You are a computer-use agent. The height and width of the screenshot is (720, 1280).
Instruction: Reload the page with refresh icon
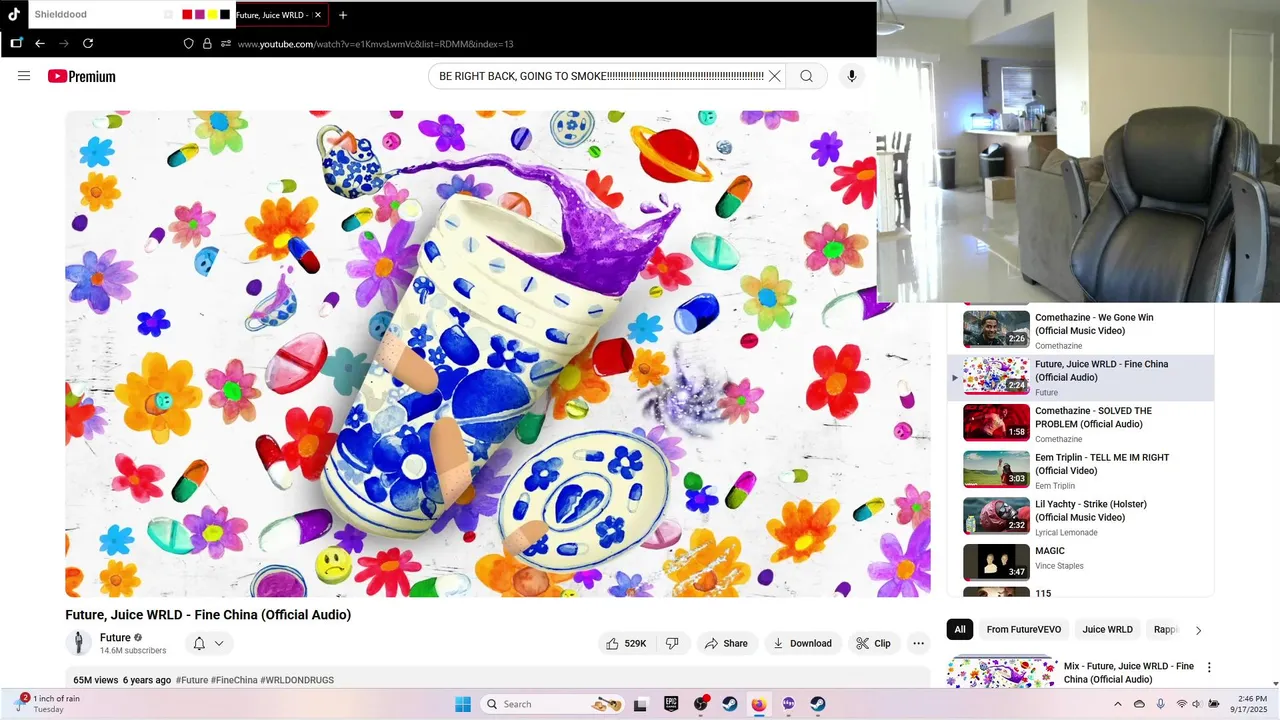point(88,43)
